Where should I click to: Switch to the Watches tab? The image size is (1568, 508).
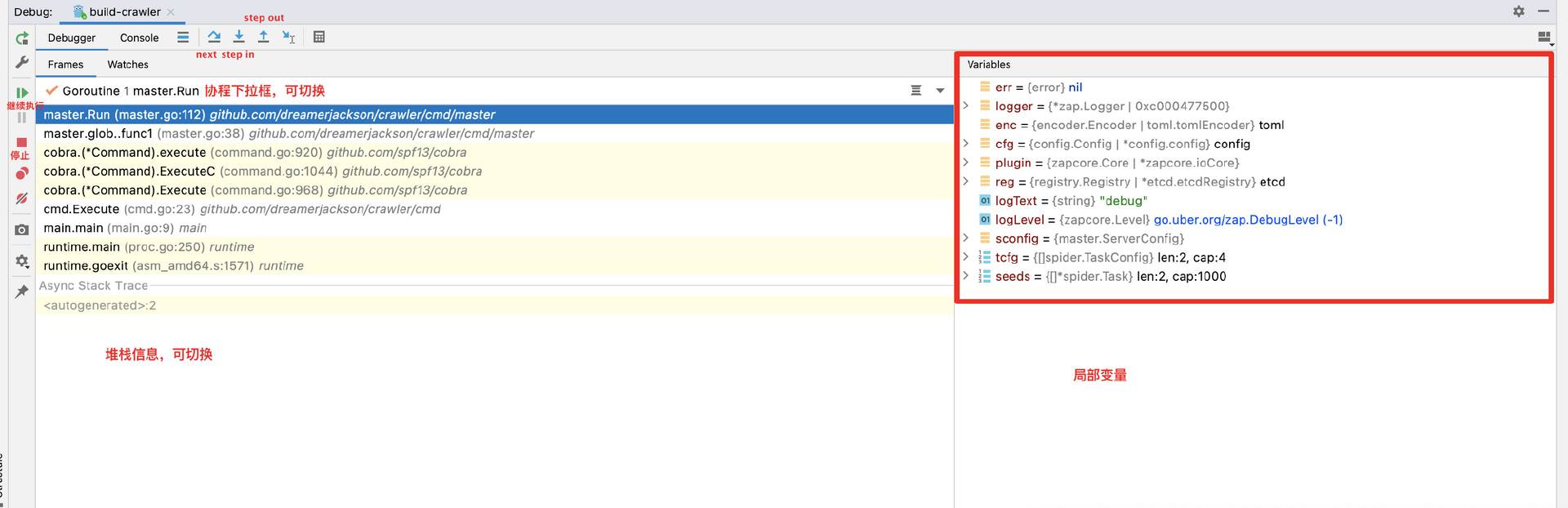coord(127,65)
